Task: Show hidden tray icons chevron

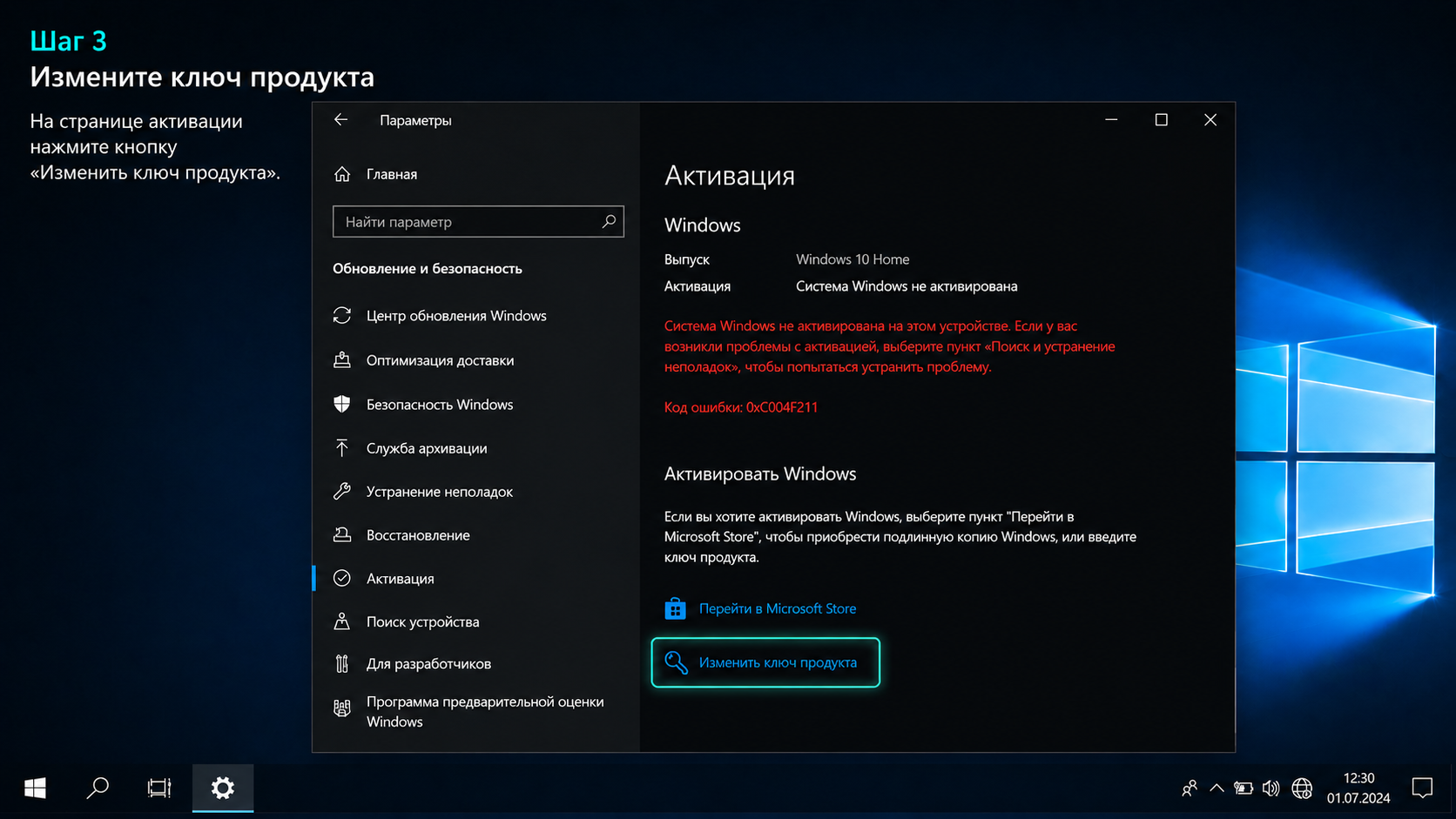Action: [x=1217, y=789]
